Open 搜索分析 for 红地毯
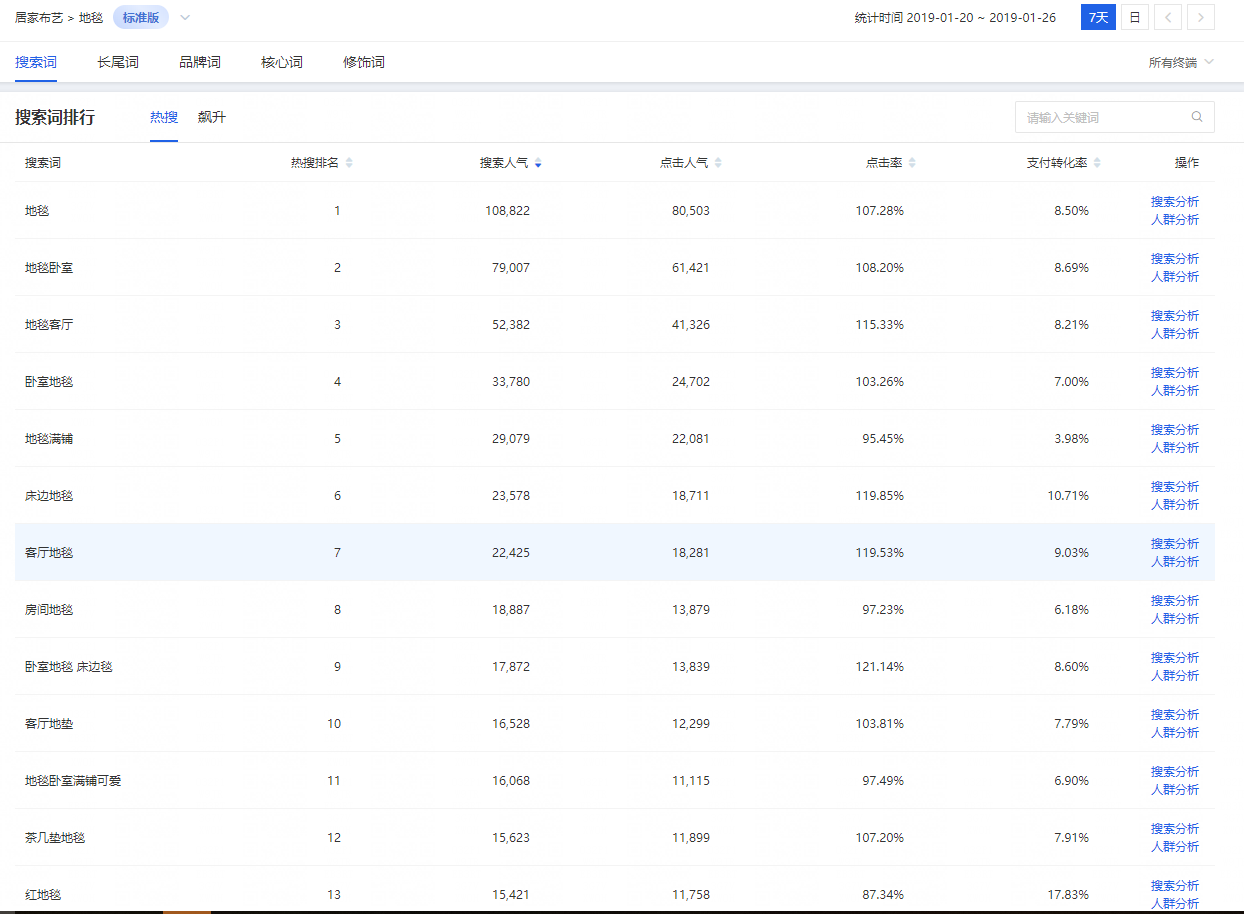Viewport: 1244px width, 914px height. [1175, 885]
